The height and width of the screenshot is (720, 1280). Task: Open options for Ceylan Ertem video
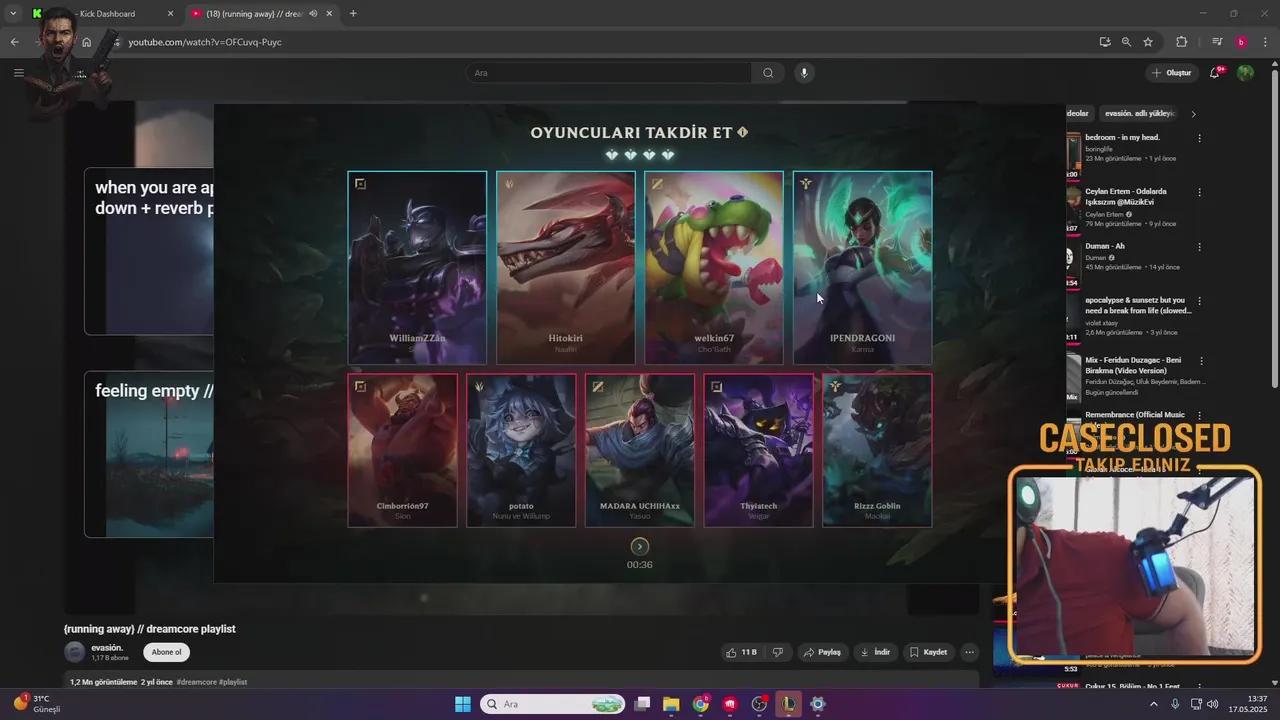tap(1200, 192)
